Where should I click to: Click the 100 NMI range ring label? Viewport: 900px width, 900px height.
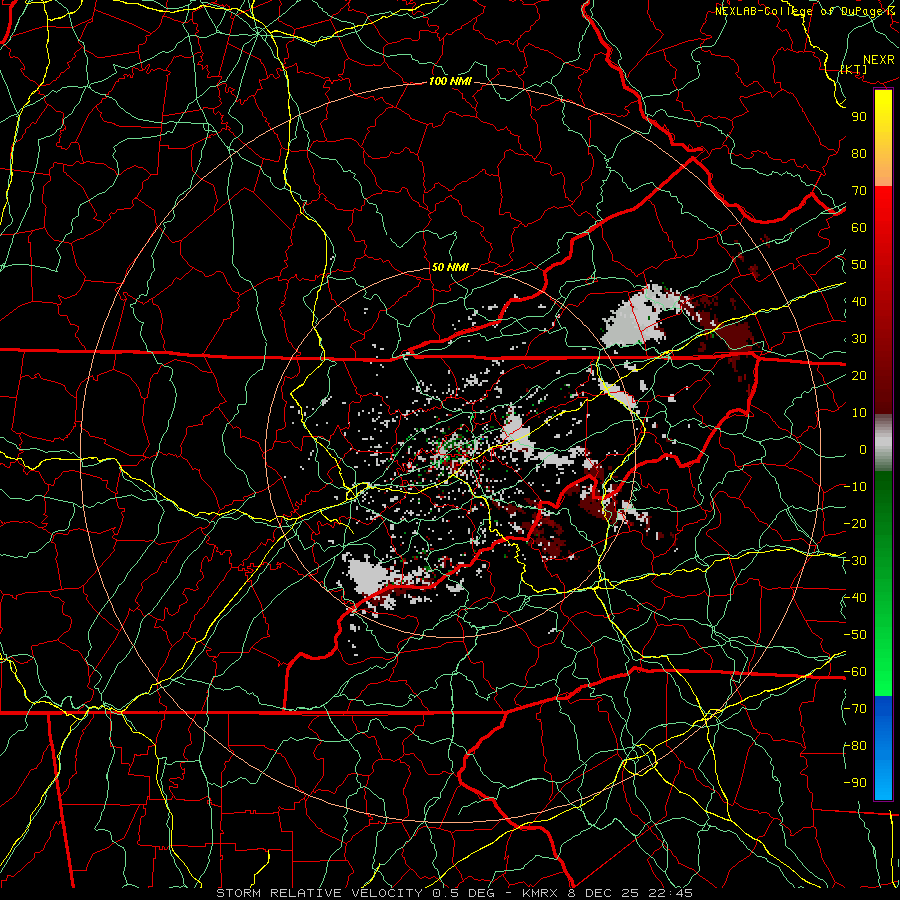click(x=450, y=82)
